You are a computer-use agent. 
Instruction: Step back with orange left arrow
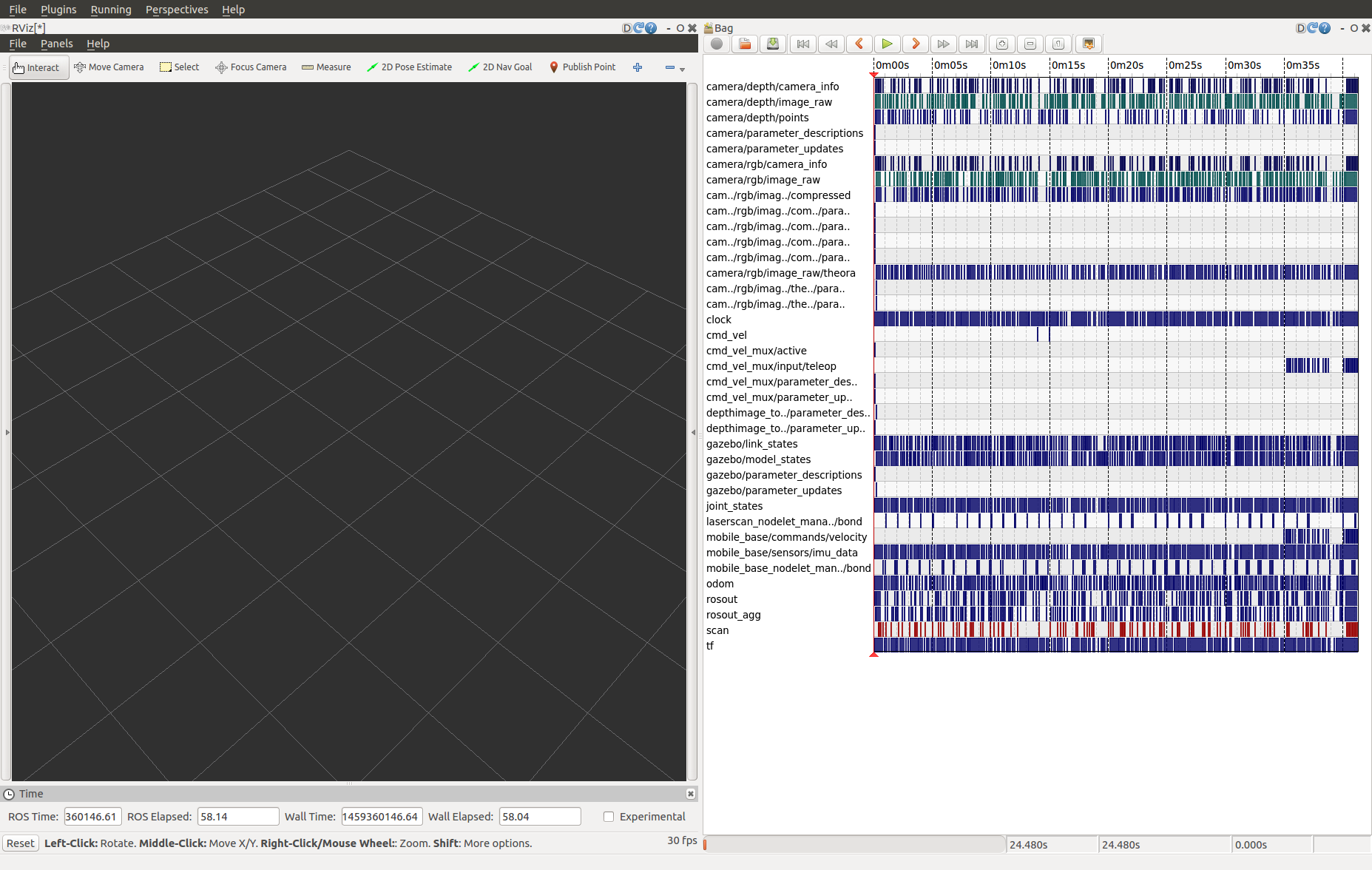point(859,44)
